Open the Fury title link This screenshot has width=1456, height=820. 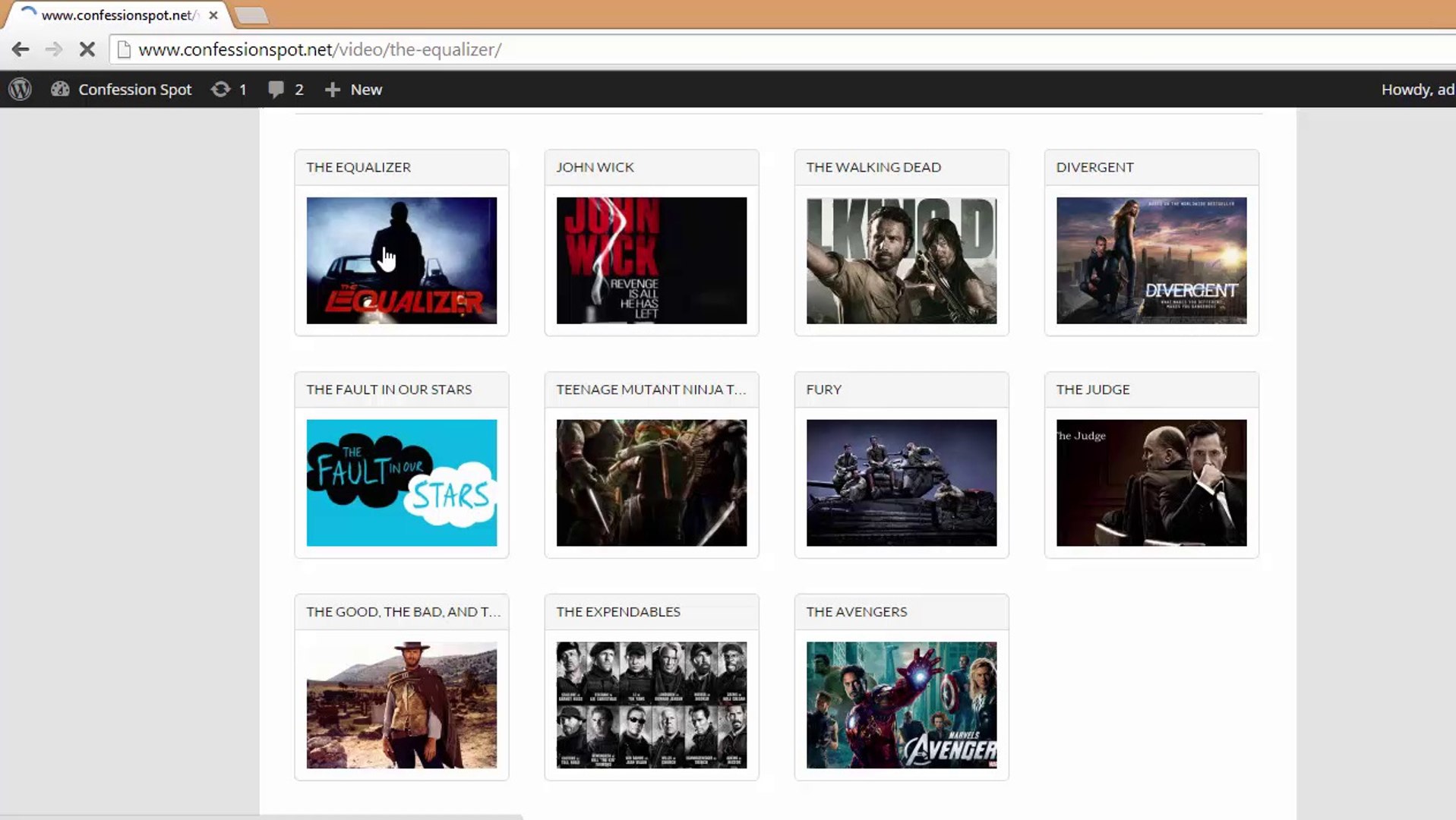tap(823, 389)
